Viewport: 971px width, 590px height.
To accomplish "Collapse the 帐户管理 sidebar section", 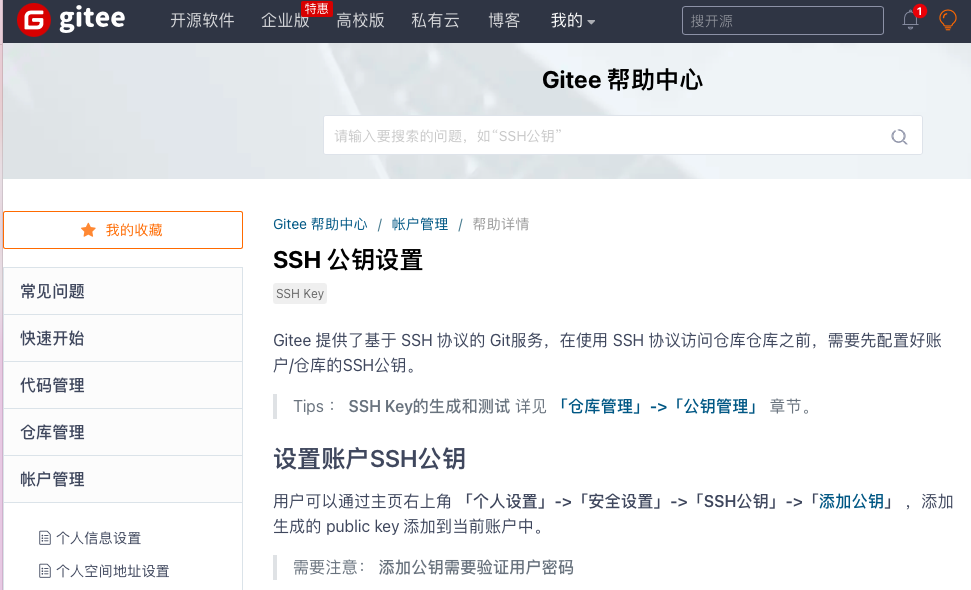I will pos(123,479).
